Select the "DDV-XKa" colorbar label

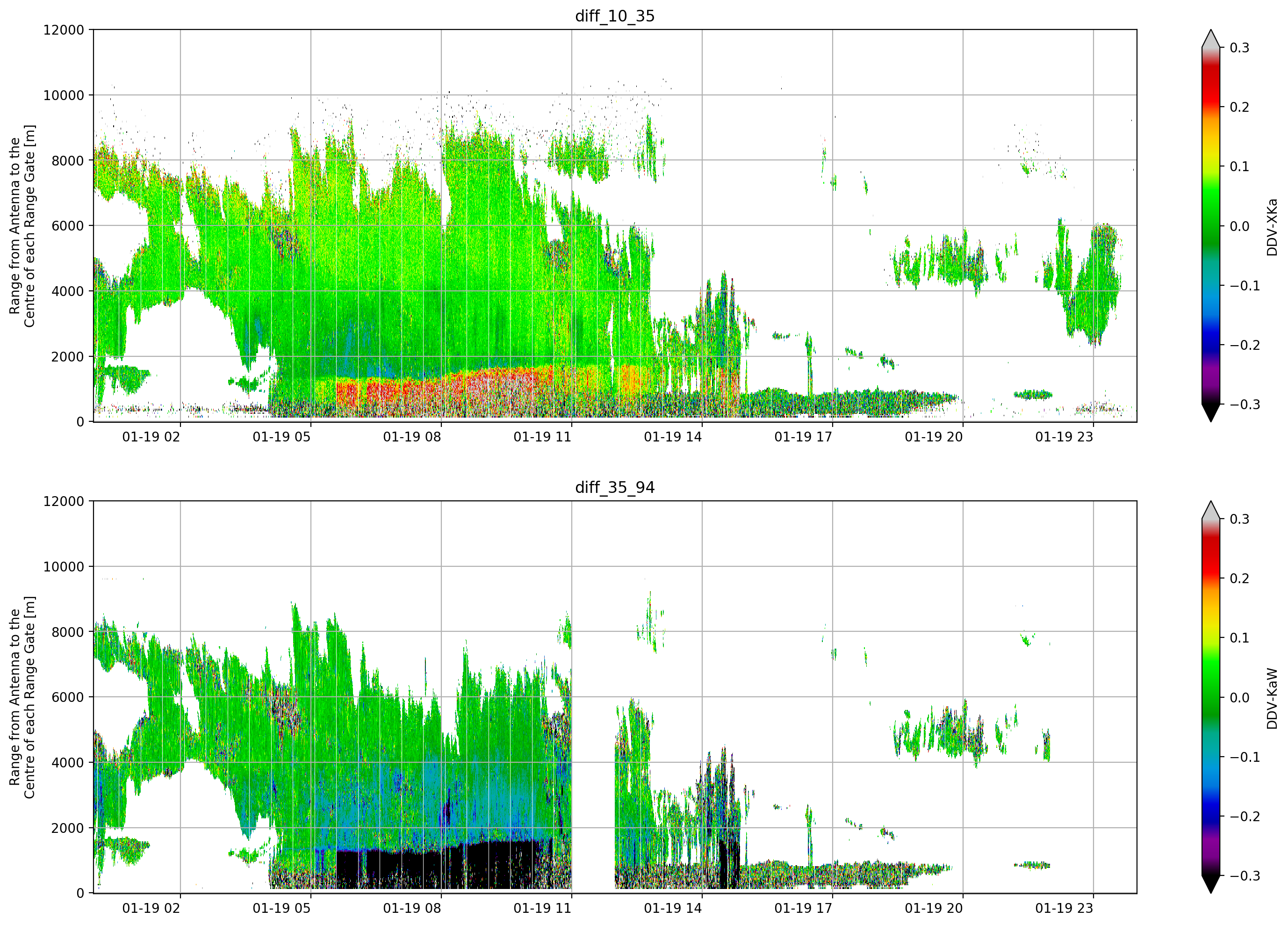(x=1272, y=227)
